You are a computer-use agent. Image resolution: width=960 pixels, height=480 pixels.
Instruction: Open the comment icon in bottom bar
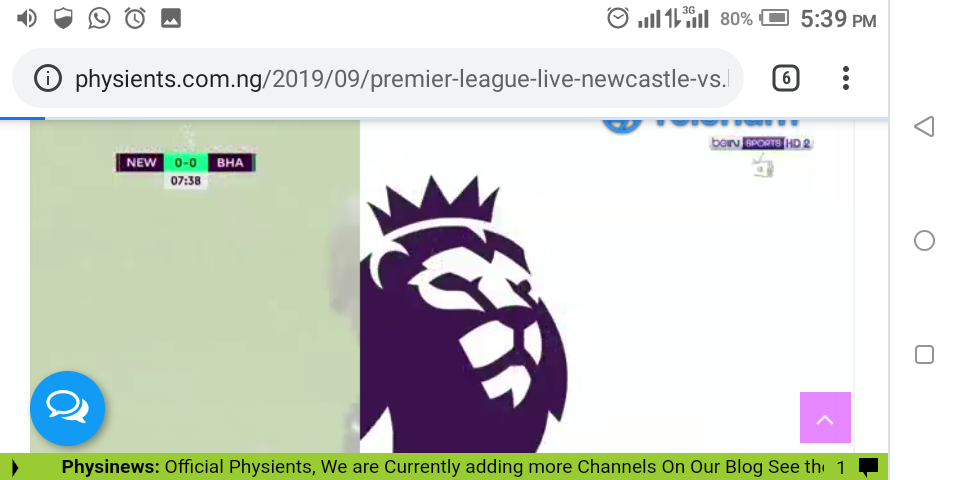click(868, 468)
